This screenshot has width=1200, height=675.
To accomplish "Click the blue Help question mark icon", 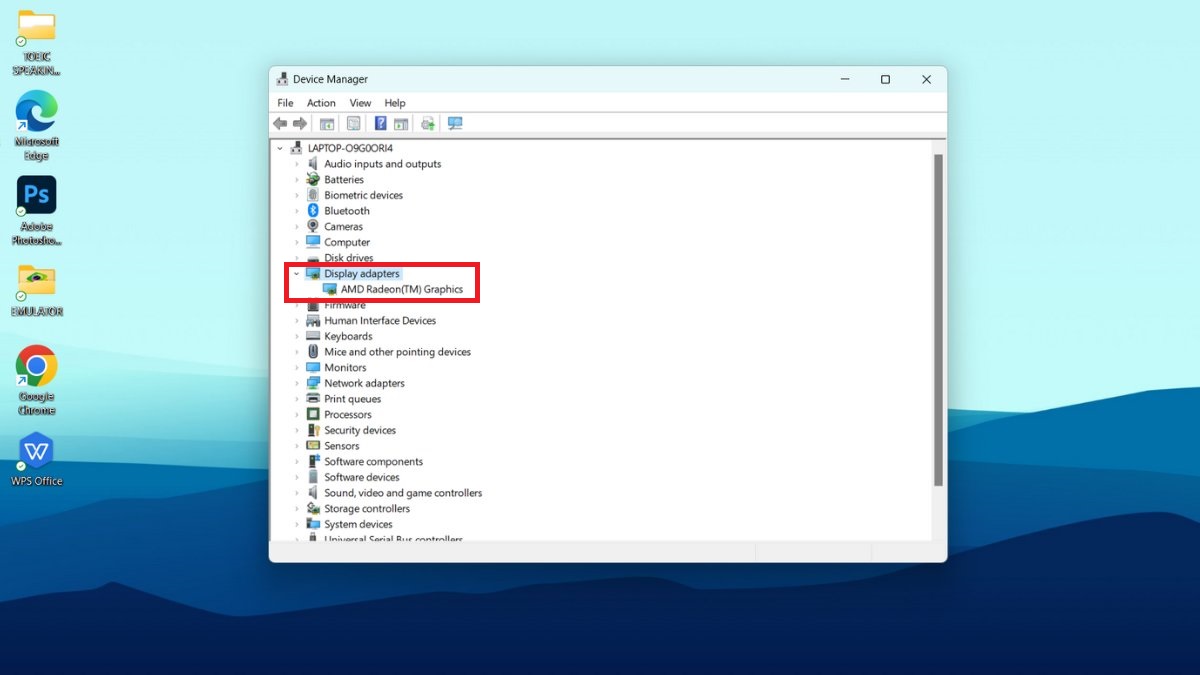I will coord(380,124).
